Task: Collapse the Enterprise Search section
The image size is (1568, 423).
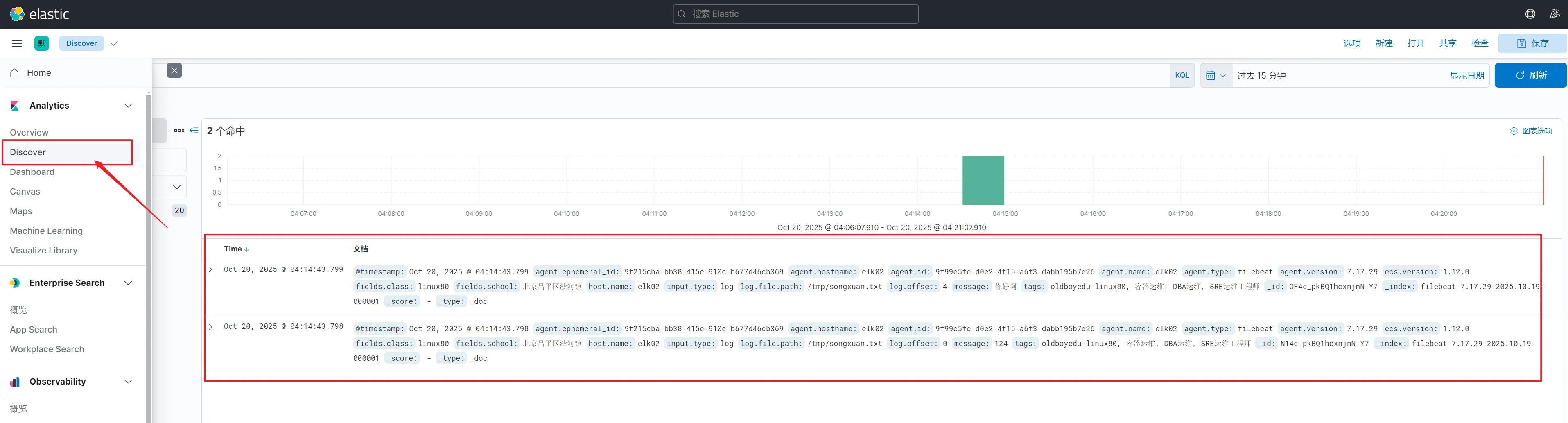Action: click(128, 283)
